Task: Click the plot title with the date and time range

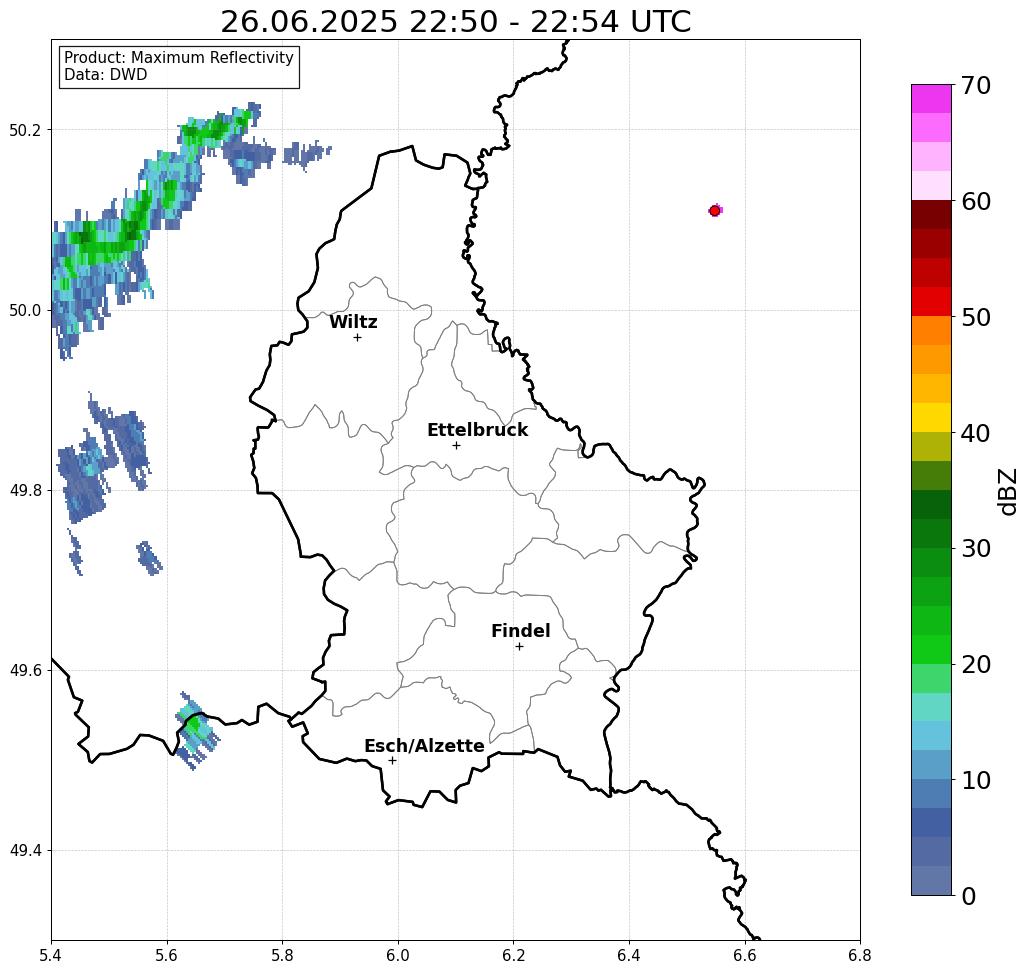Action: 455,22
